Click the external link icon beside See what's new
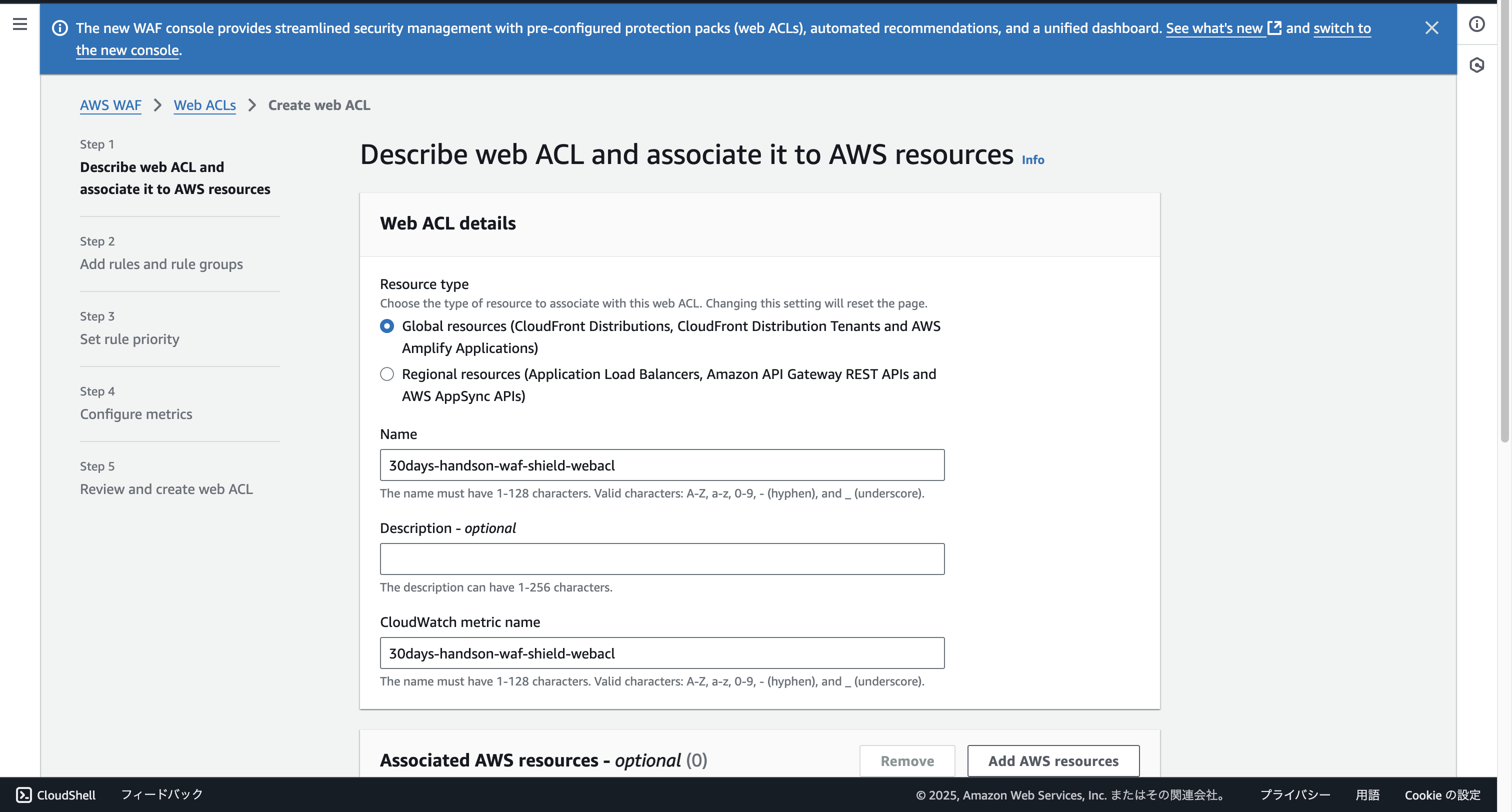The image size is (1512, 812). (1274, 27)
